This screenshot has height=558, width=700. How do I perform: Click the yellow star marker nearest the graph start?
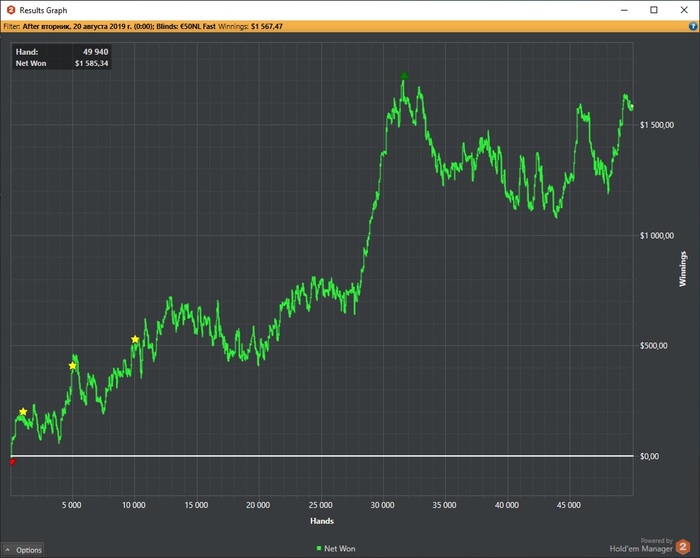[23, 412]
